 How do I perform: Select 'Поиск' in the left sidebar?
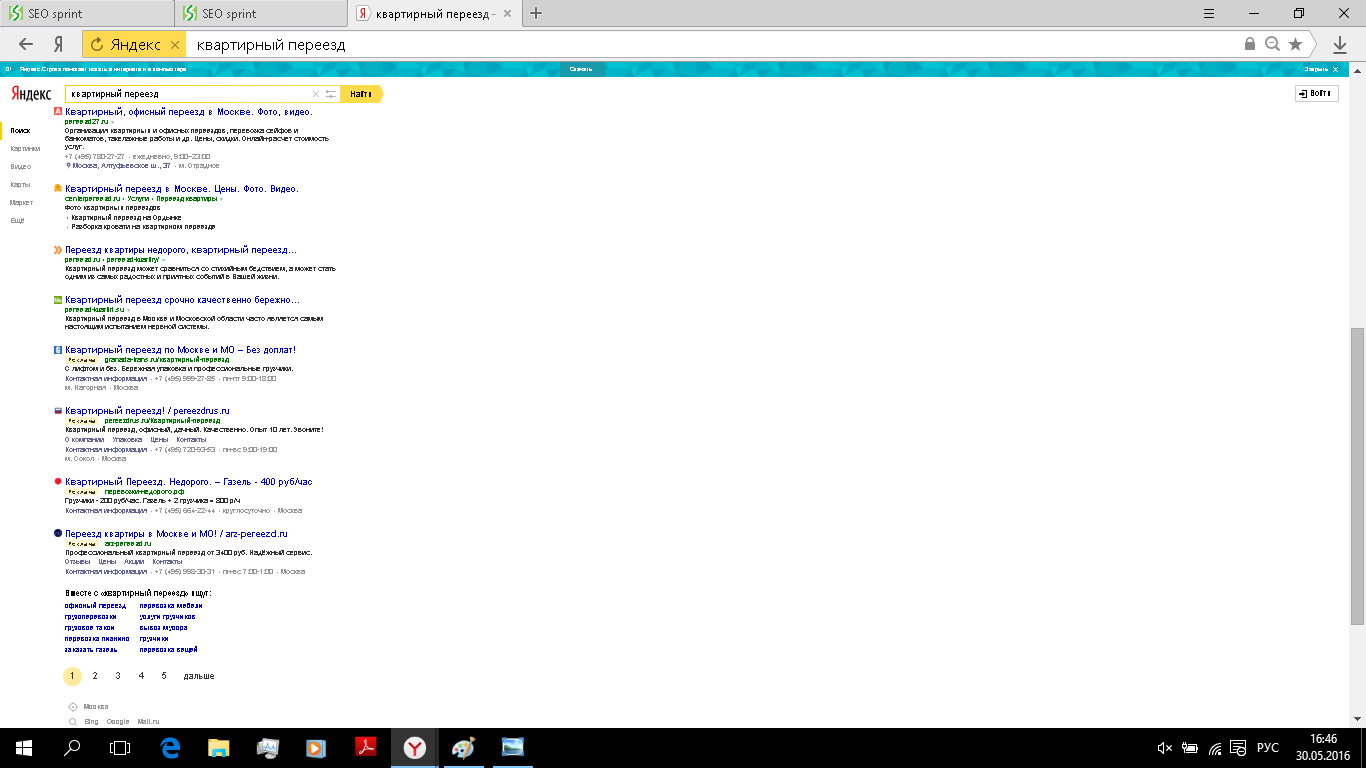point(20,131)
